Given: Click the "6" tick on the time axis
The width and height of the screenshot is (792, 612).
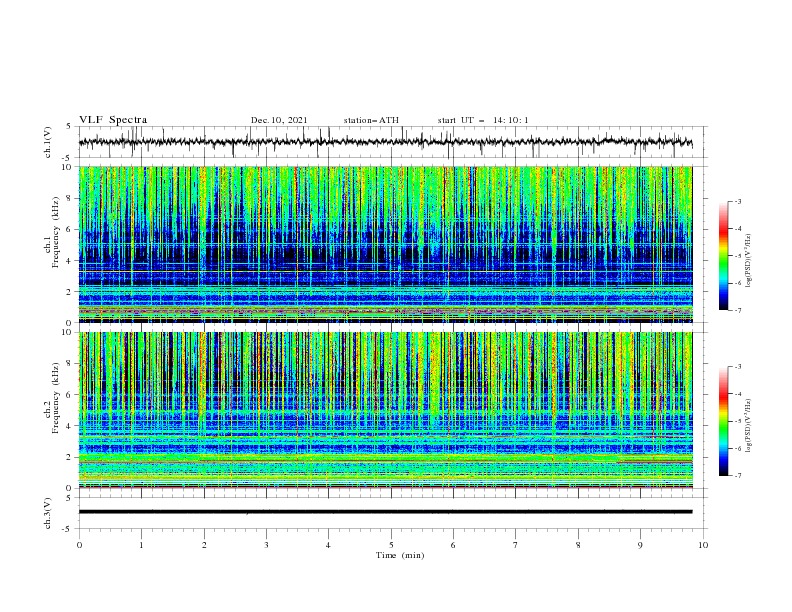Looking at the screenshot, I should pyautogui.click(x=453, y=545).
